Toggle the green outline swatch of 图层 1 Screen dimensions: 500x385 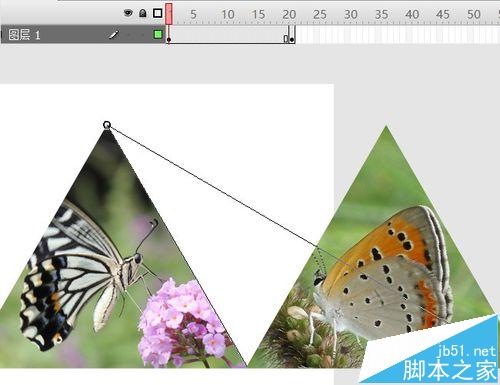[x=158, y=34]
